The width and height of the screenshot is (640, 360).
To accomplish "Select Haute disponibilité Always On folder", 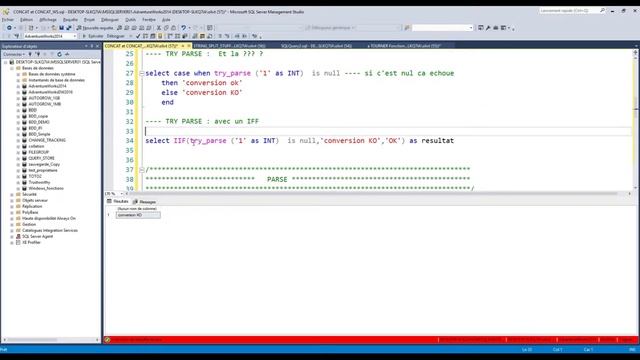I will [49, 218].
